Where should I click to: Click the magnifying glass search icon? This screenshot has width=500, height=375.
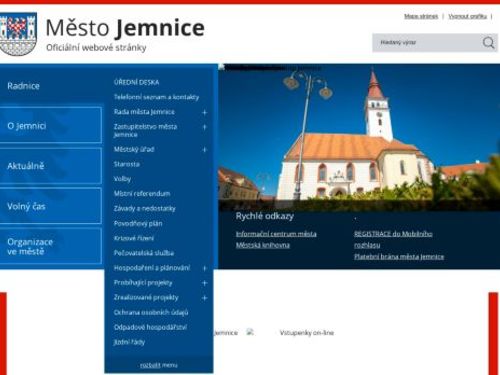[x=488, y=43]
